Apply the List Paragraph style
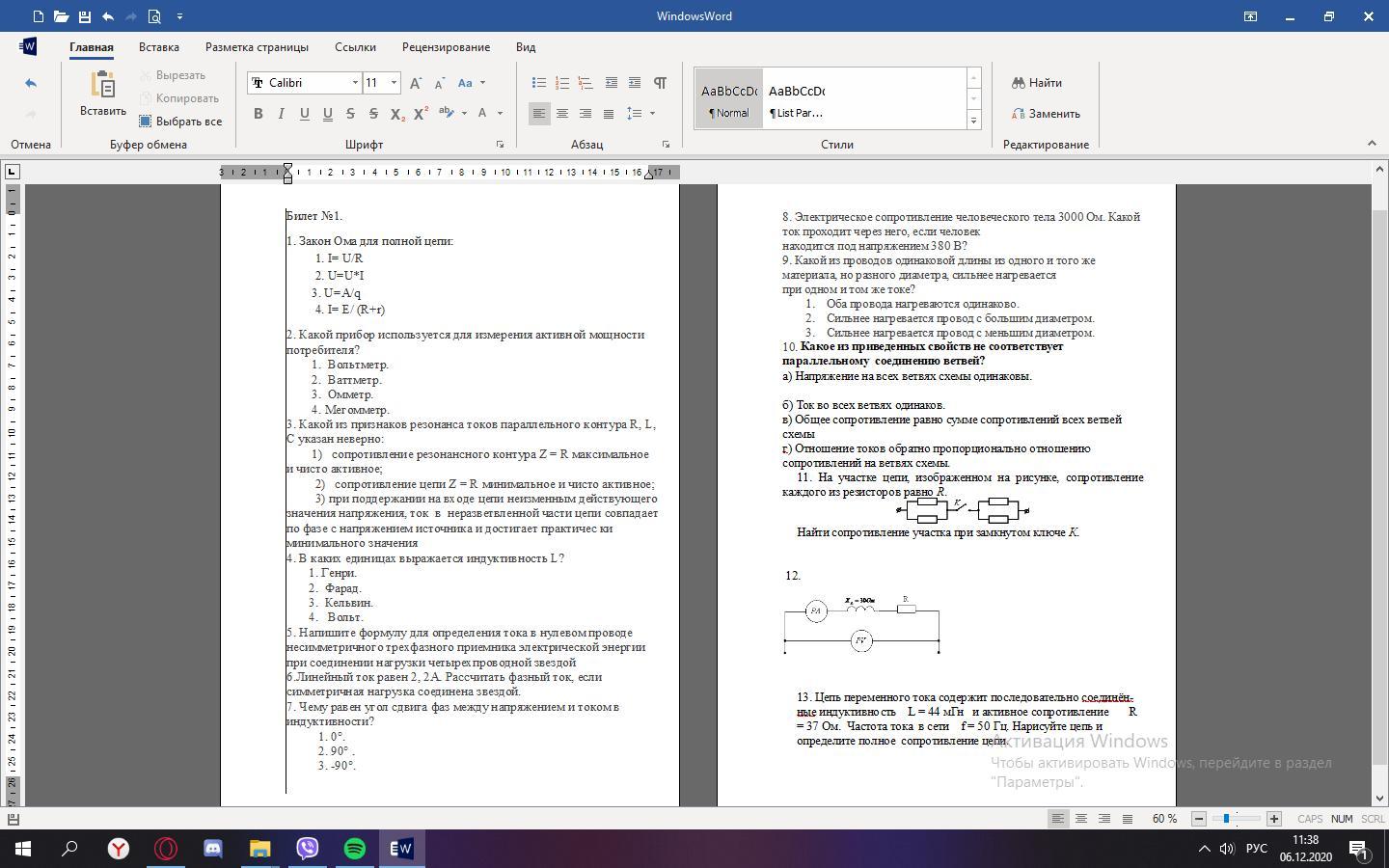Screen dimensions: 1389x868 tap(797, 98)
